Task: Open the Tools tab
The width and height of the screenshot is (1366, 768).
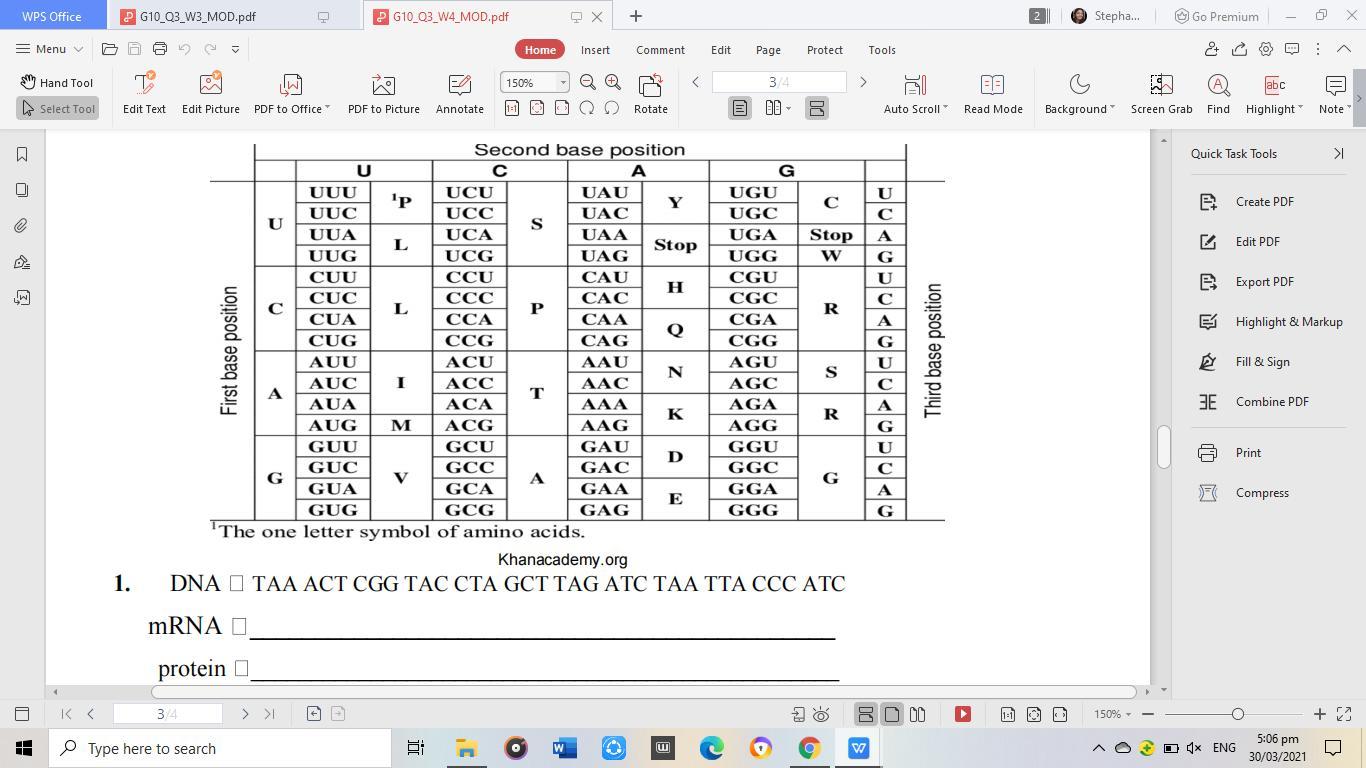Action: 882,49
